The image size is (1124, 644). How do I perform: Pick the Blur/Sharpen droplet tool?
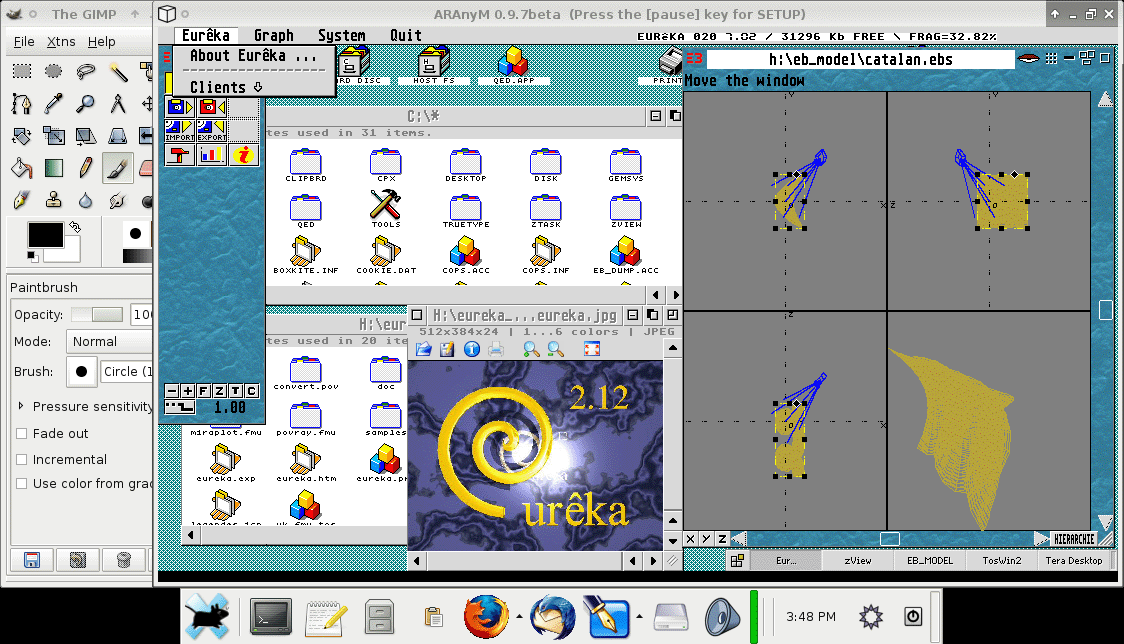[x=86, y=200]
